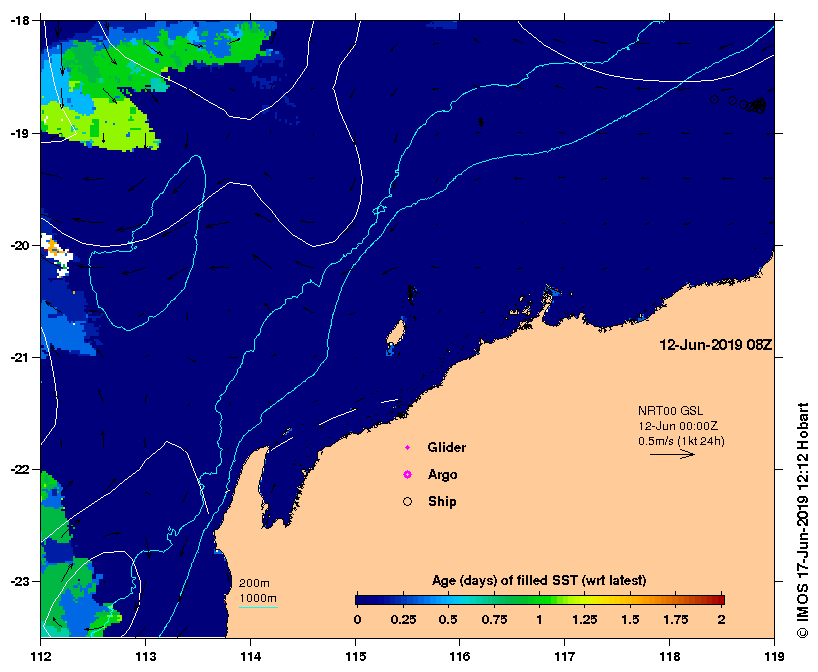Click the Ship legend label

click(x=442, y=501)
